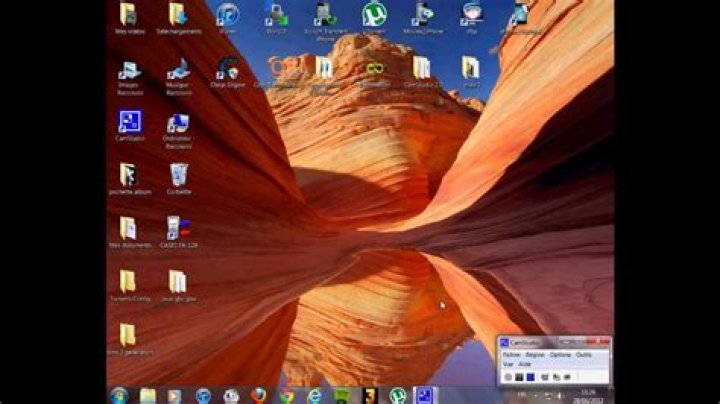Select the Cheat Engine desktop shortcut
This screenshot has width=720, height=404.
[x=228, y=73]
